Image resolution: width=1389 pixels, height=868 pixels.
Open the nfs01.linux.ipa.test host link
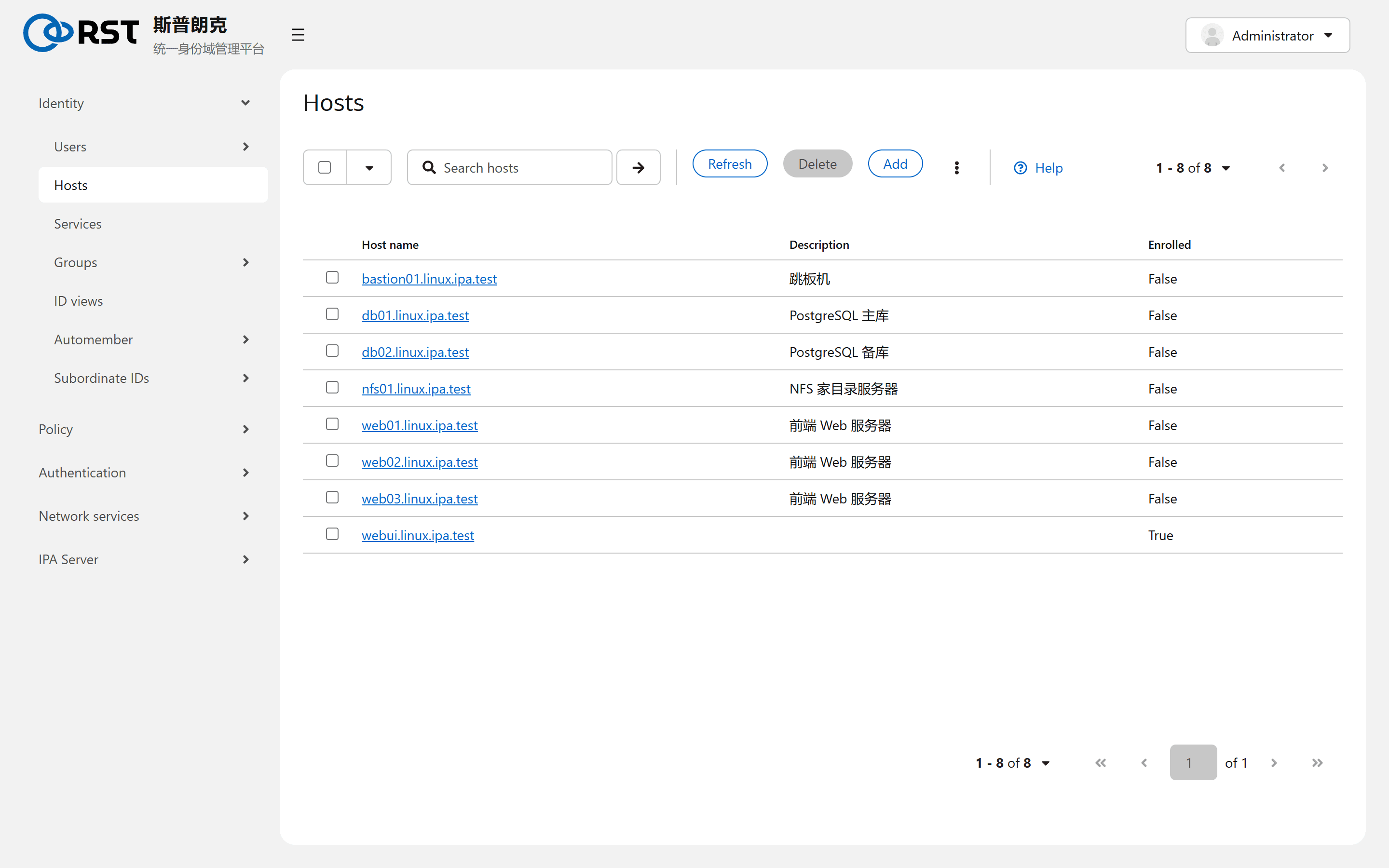(416, 389)
